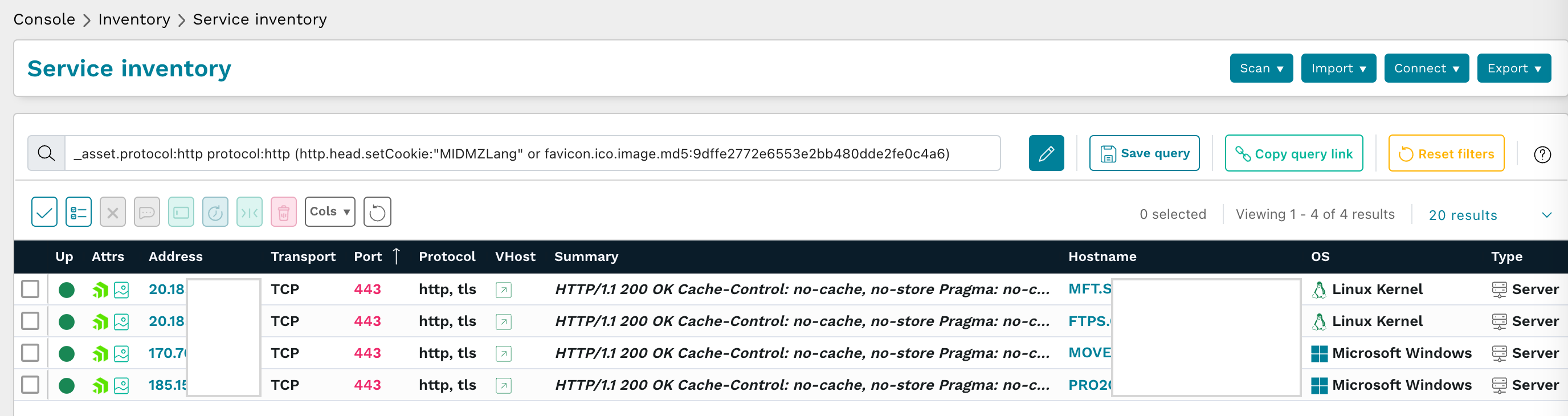This screenshot has height=416, width=1568.
Task: Click the search magnifier icon
Action: coord(46,153)
